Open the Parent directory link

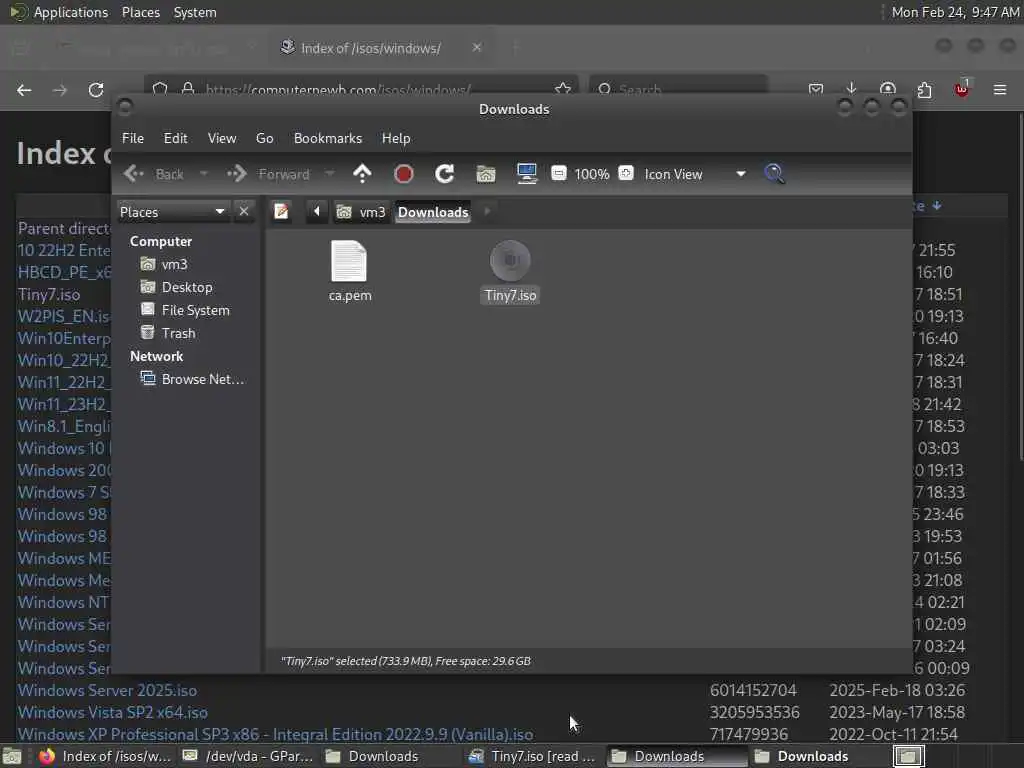[x=64, y=229]
